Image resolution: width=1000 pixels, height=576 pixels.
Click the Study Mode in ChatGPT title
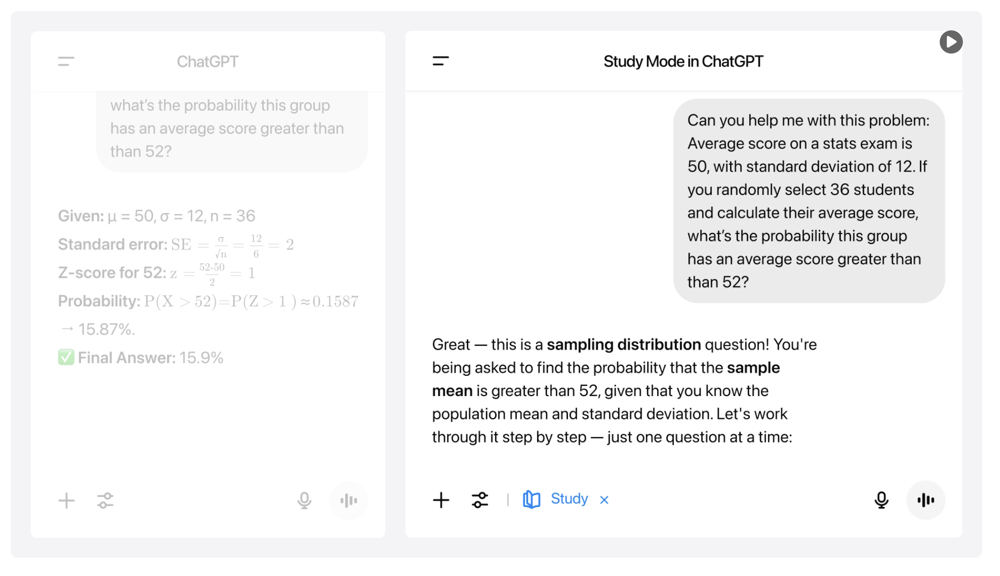(x=683, y=60)
